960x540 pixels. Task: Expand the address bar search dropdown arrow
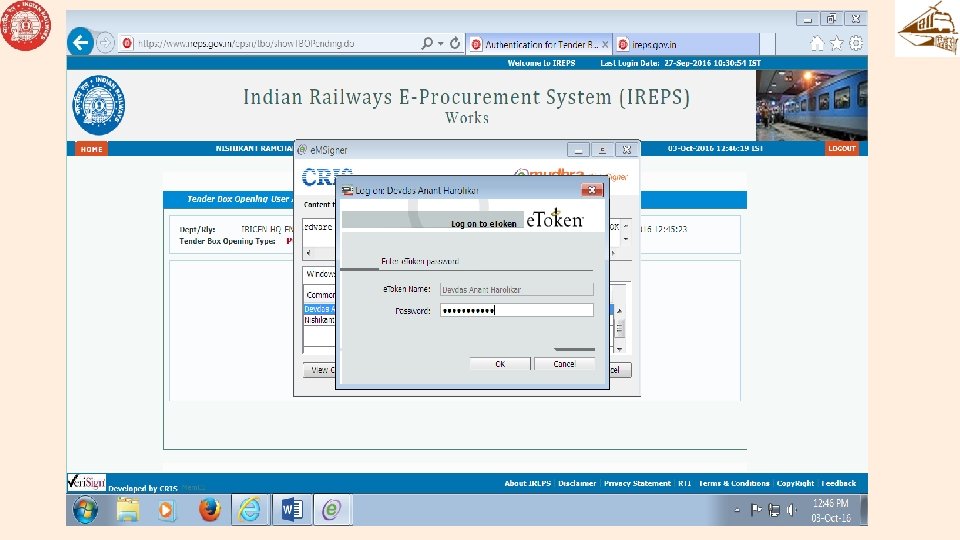(x=440, y=43)
